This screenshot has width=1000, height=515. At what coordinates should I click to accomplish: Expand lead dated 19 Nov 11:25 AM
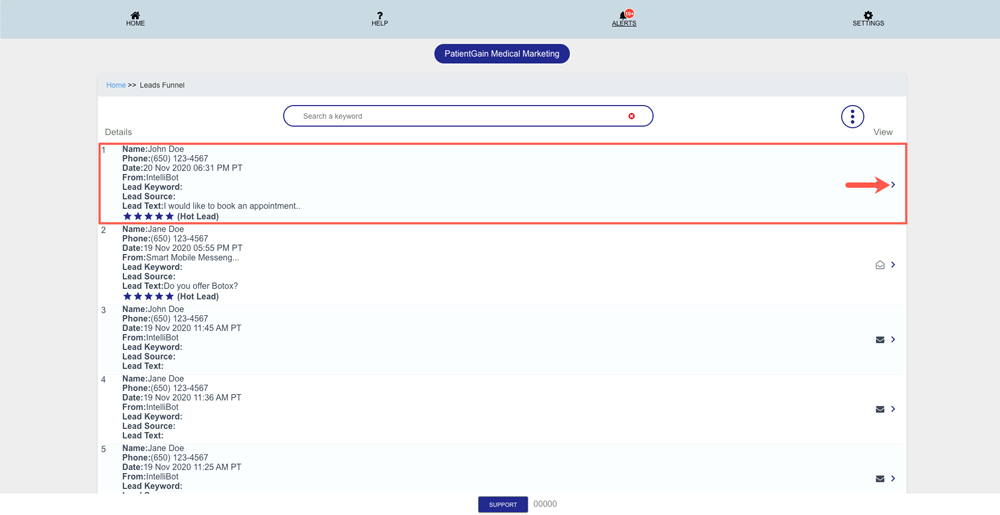point(893,479)
